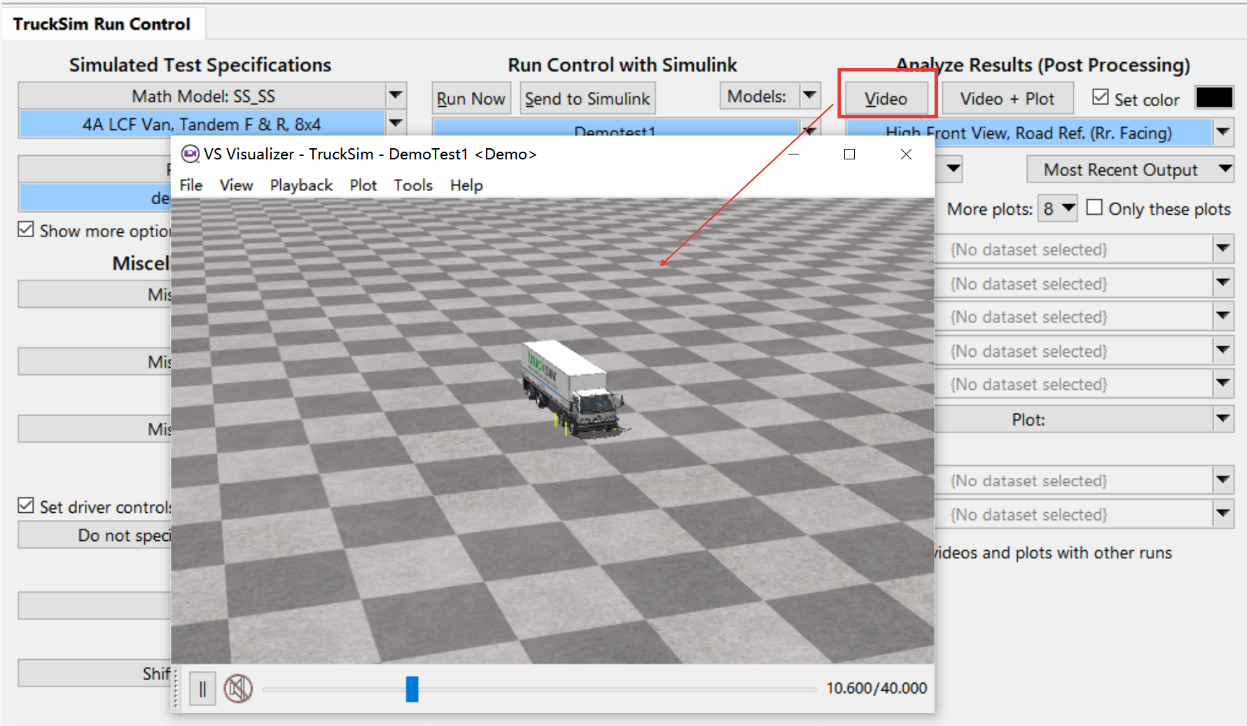Screen dimensions: 1247x726
Task: Open the last No dataset selected dropdown
Action: (1224, 514)
